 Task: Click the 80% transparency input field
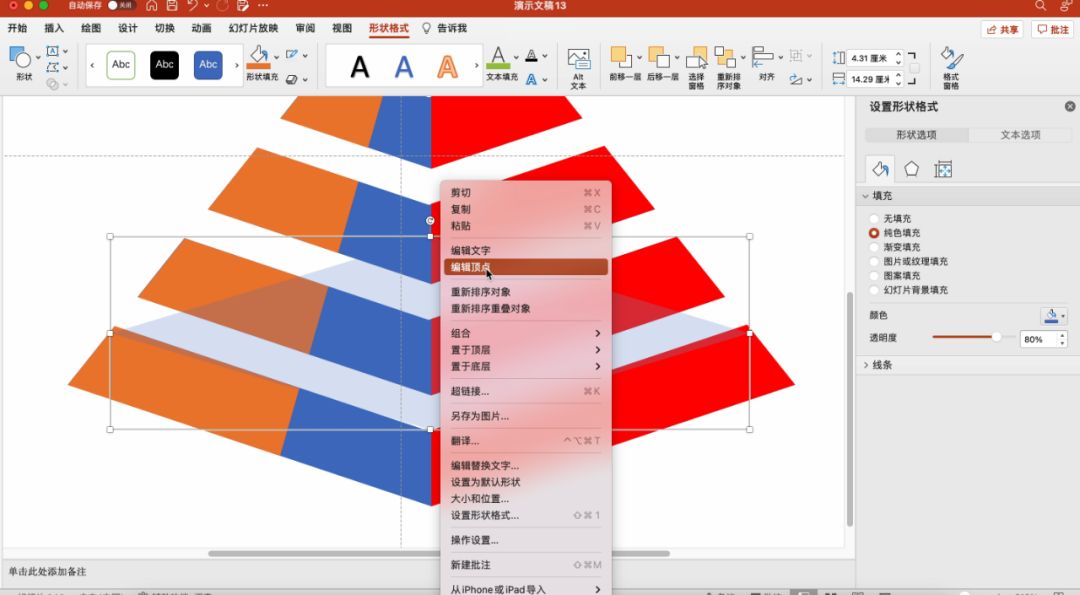pyautogui.click(x=1035, y=338)
